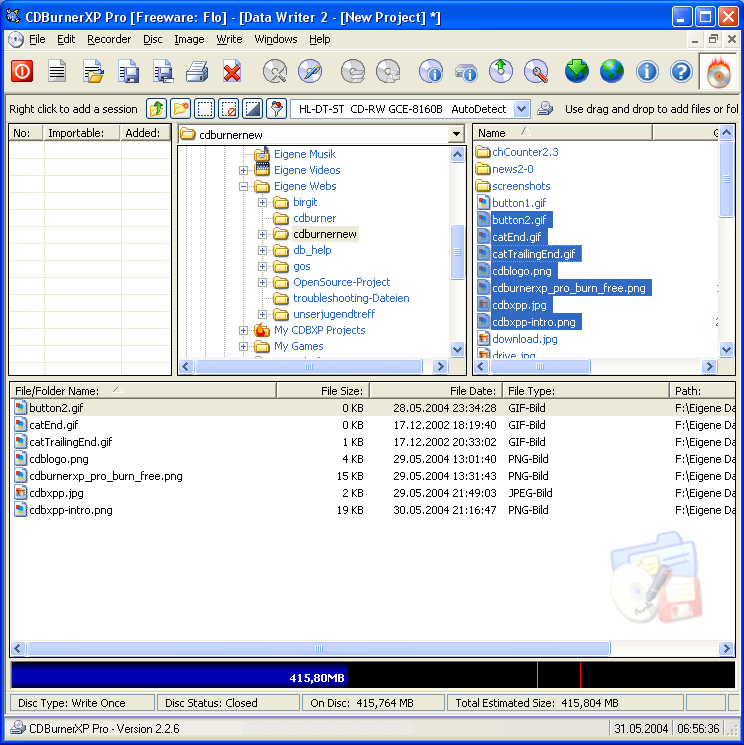Open project file via folder document icon
Image resolution: width=744 pixels, height=745 pixels.
point(93,72)
